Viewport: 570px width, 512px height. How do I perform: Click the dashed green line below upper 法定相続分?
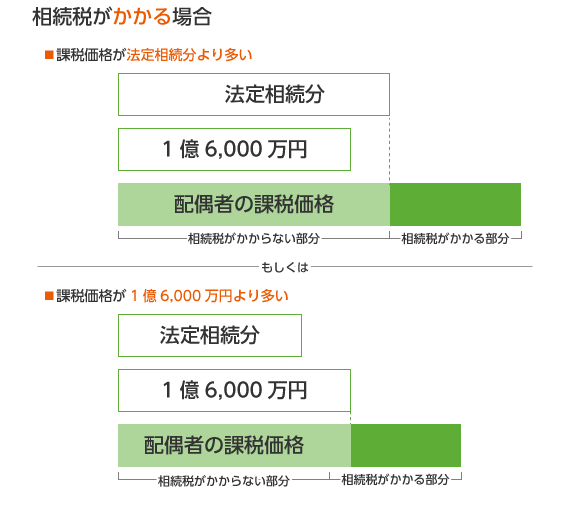click(390, 149)
